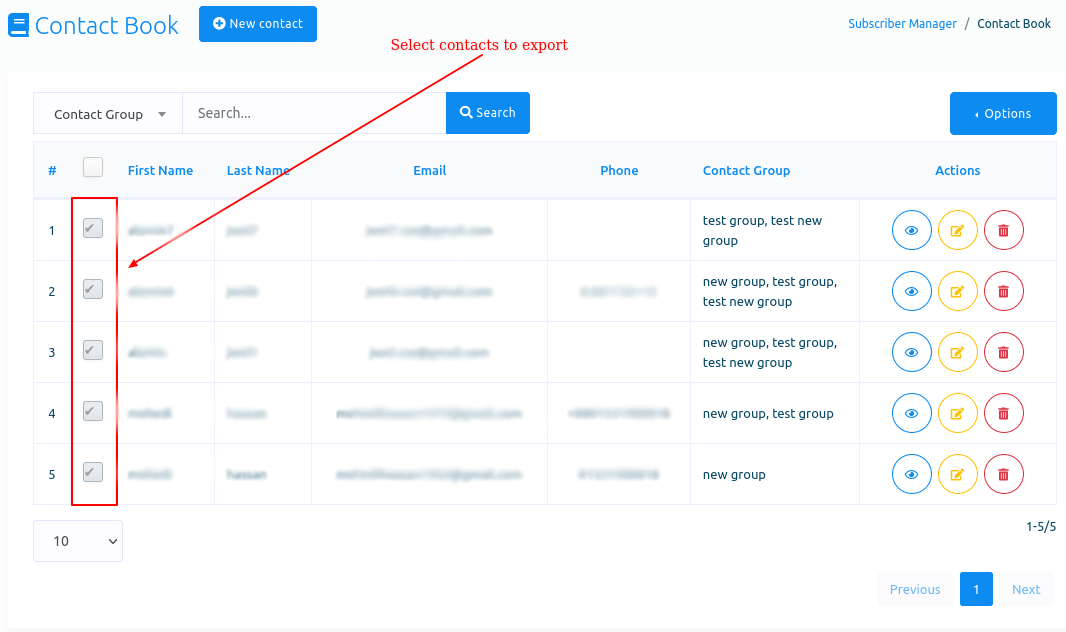1066x632 pixels.
Task: Go to the Next page
Action: pyautogui.click(x=1026, y=589)
